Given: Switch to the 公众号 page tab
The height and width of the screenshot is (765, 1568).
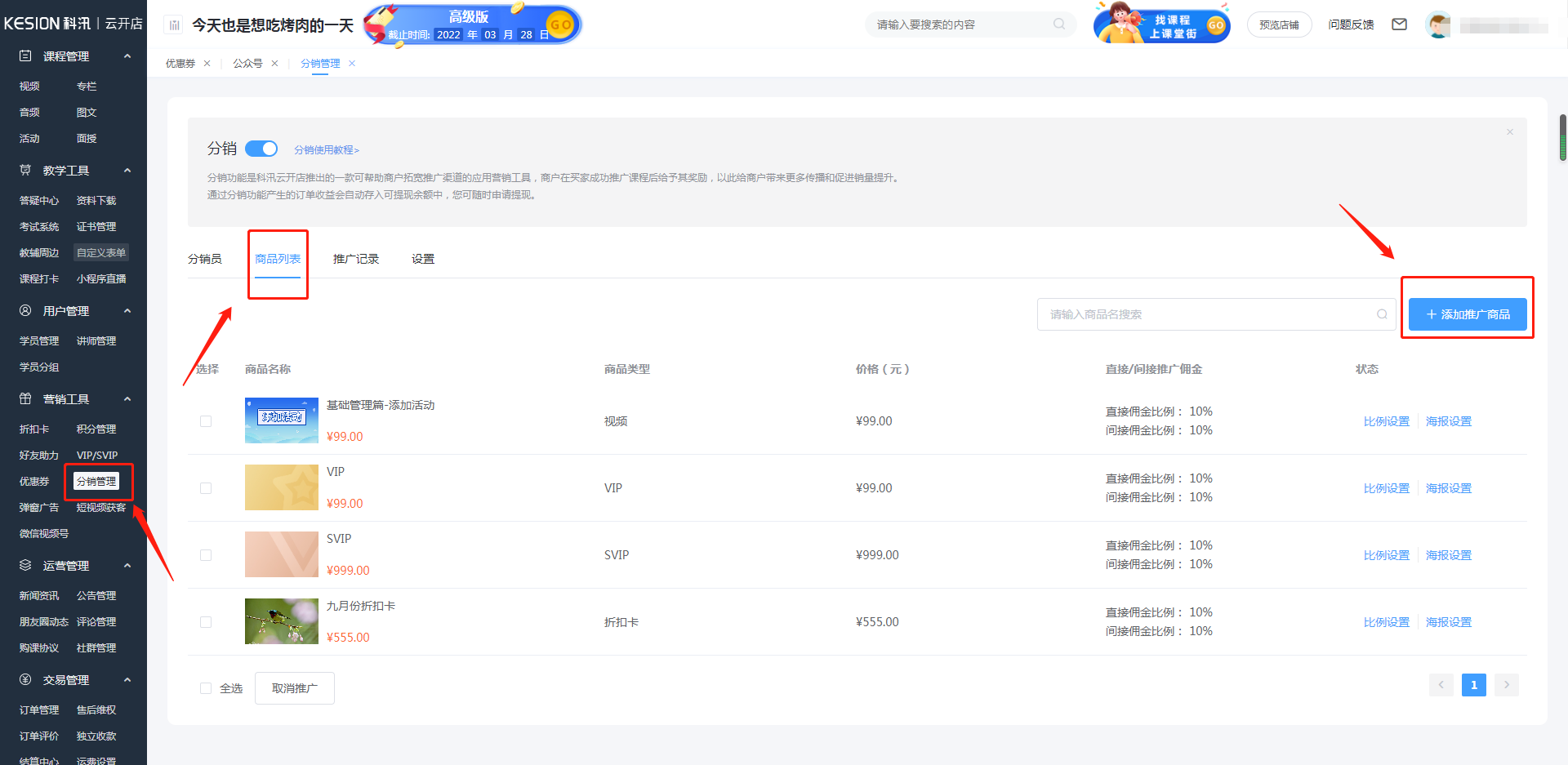Looking at the screenshot, I should point(247,64).
